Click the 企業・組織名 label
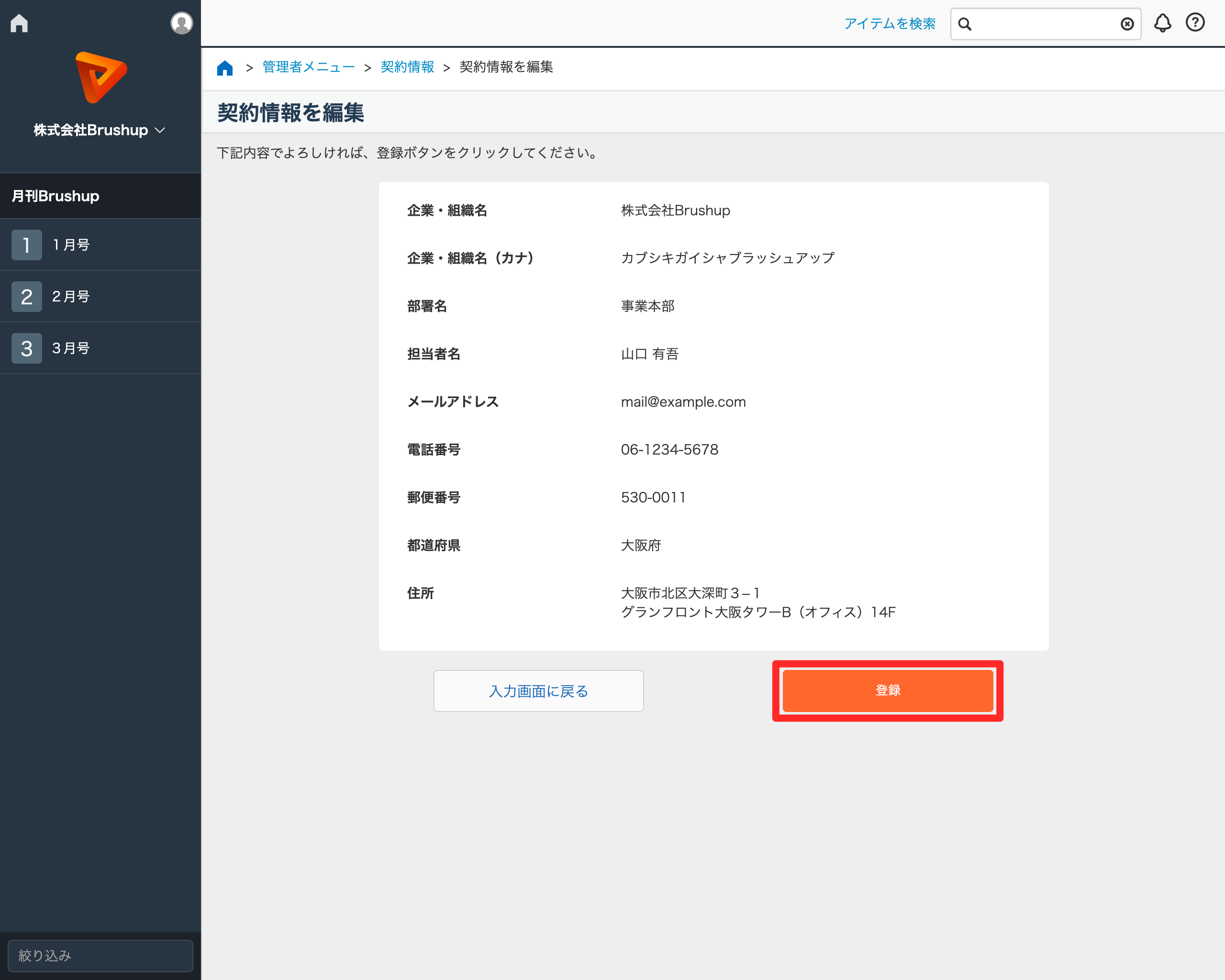1225x980 pixels. pyautogui.click(x=447, y=211)
